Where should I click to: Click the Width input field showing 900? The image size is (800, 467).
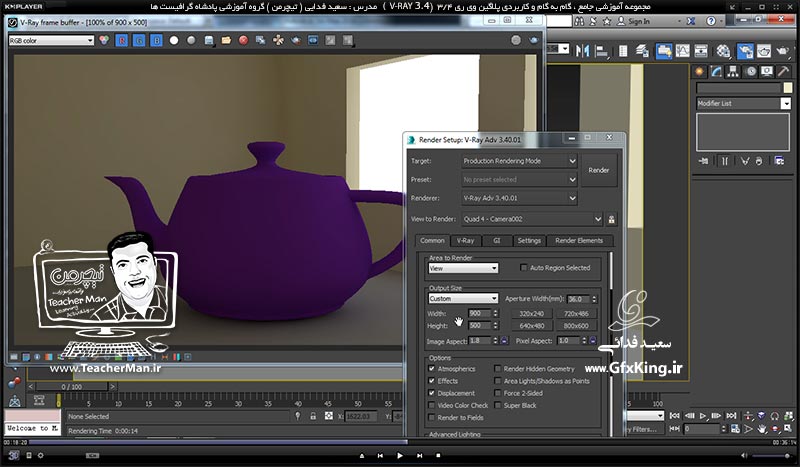coord(480,313)
